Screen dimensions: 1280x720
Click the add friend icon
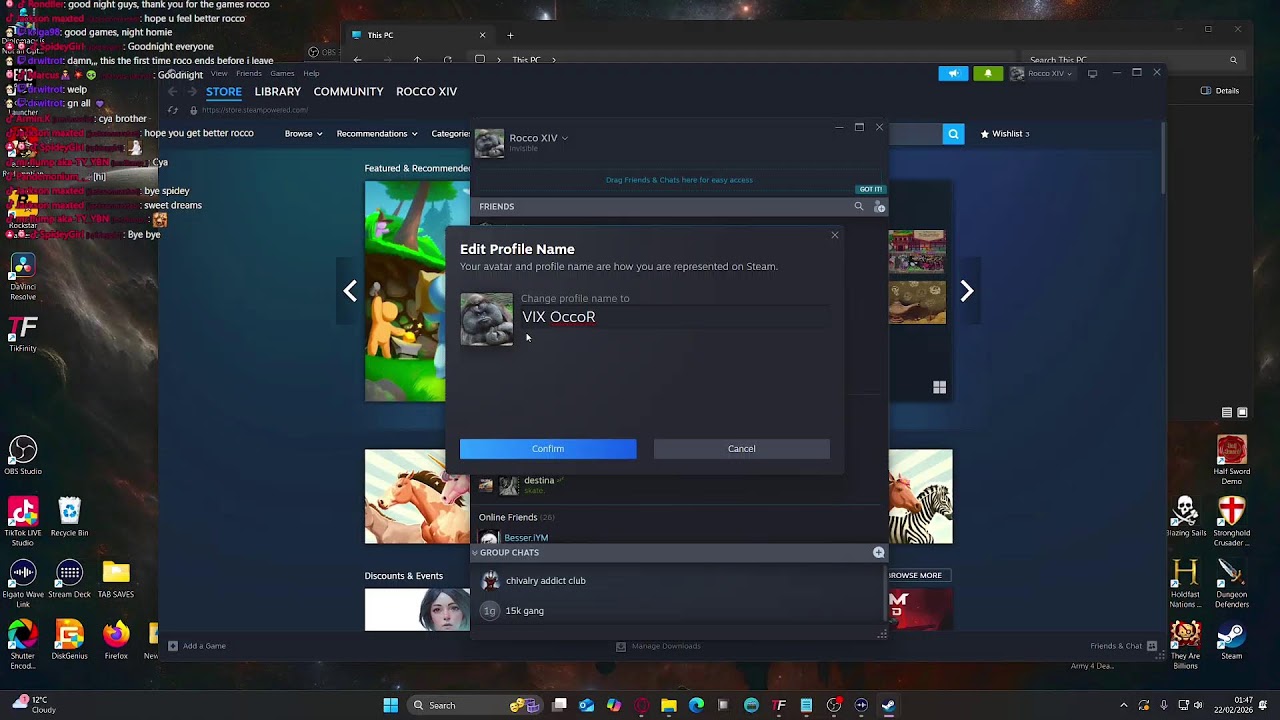[879, 207]
